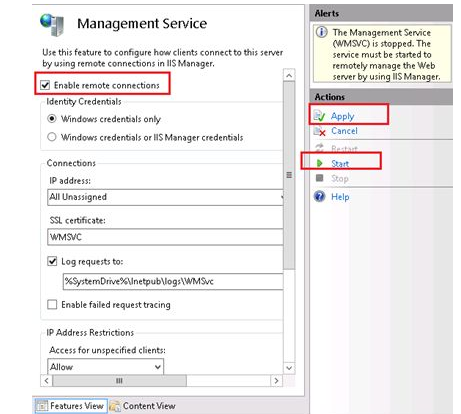The width and height of the screenshot is (461, 414).
Task: Expand the Access for unspecified clients dropdown
Action: coord(105,366)
